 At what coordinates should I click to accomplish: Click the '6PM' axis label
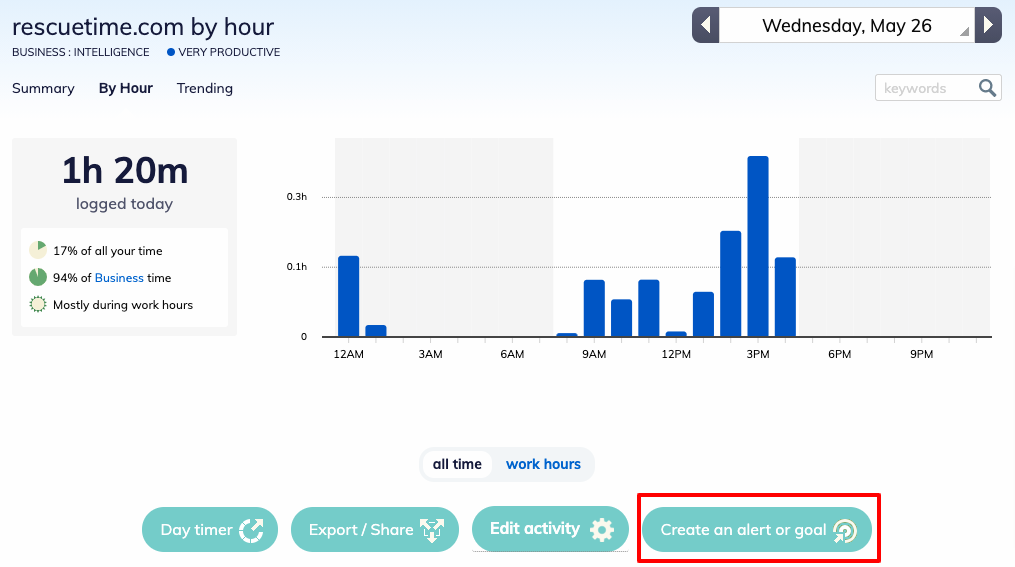click(x=840, y=354)
